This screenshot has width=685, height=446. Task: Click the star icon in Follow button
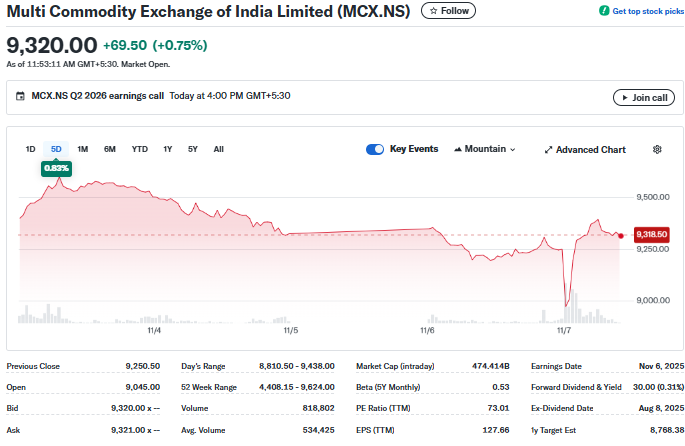click(433, 11)
